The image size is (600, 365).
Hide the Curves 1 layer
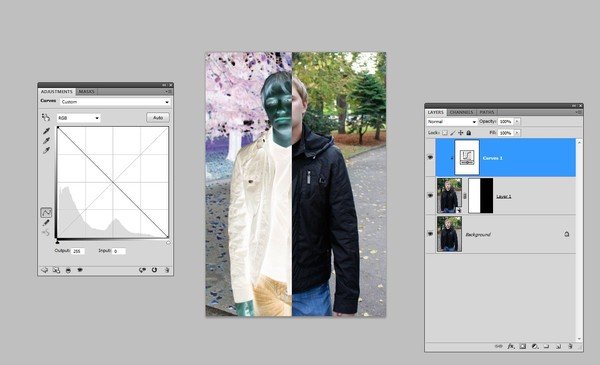pos(430,158)
